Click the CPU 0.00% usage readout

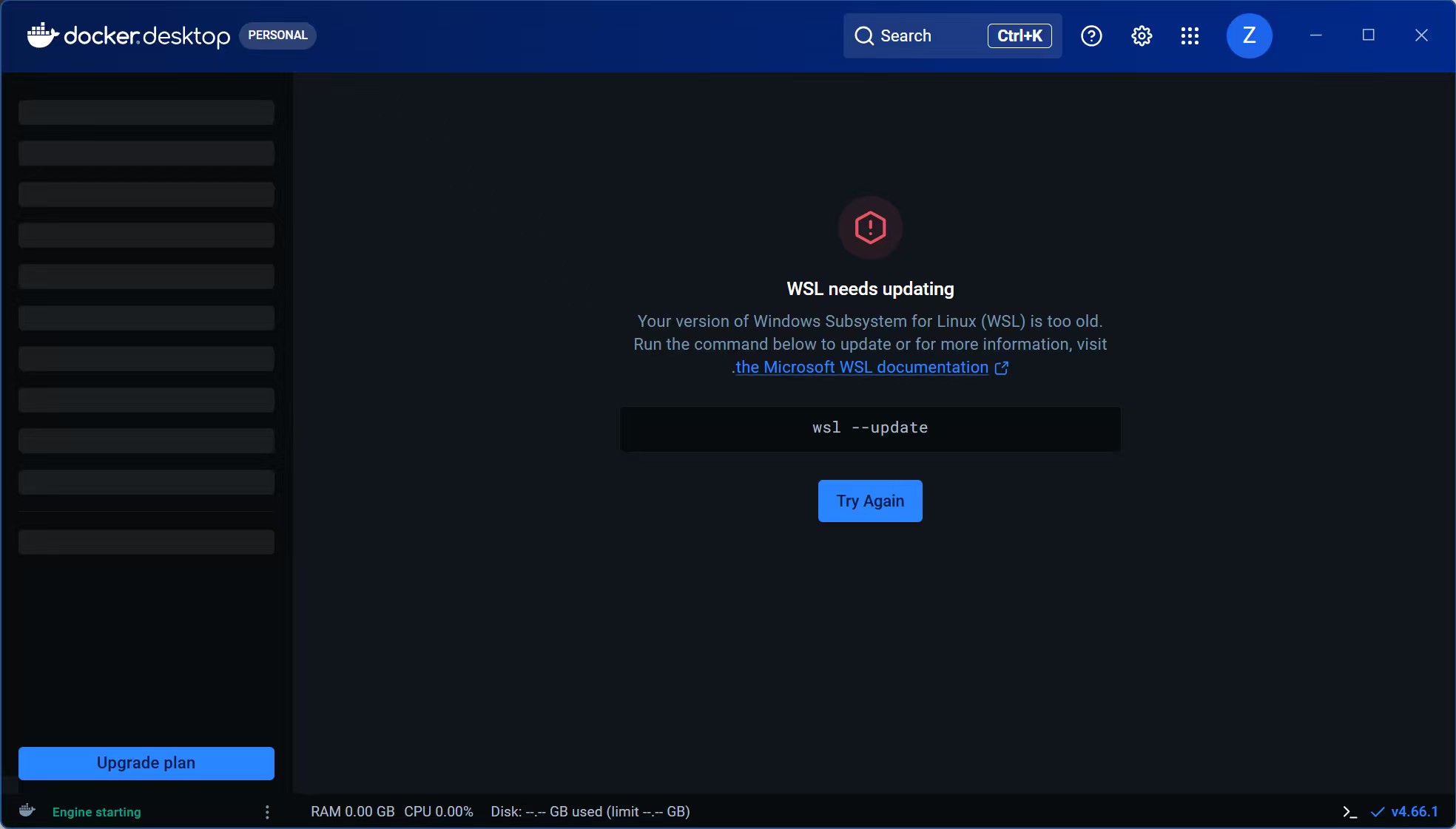point(439,811)
